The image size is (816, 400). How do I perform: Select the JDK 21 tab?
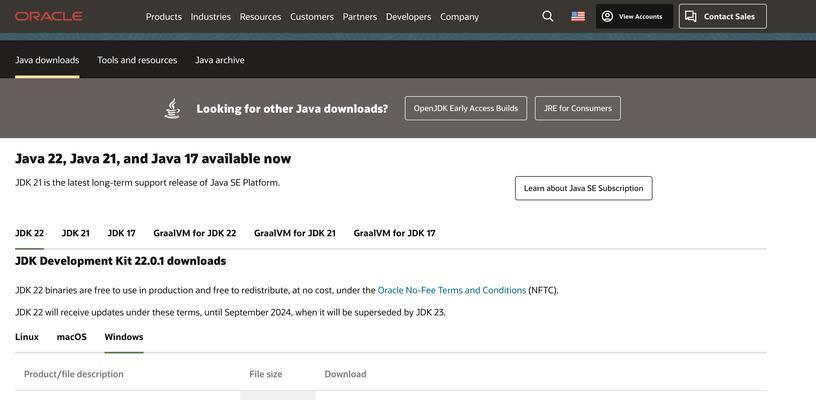click(x=75, y=234)
